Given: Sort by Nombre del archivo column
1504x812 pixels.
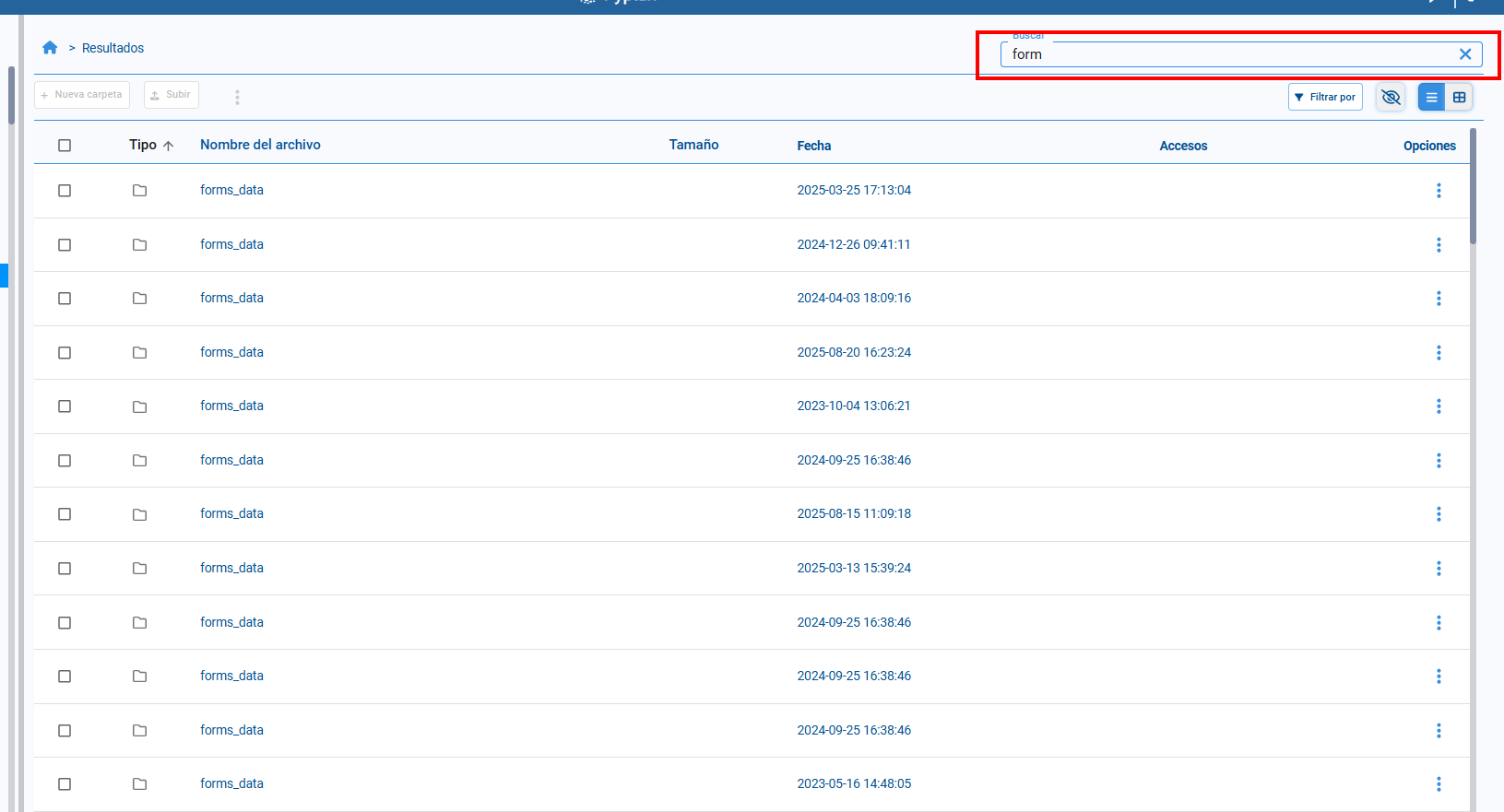Looking at the screenshot, I should [260, 145].
